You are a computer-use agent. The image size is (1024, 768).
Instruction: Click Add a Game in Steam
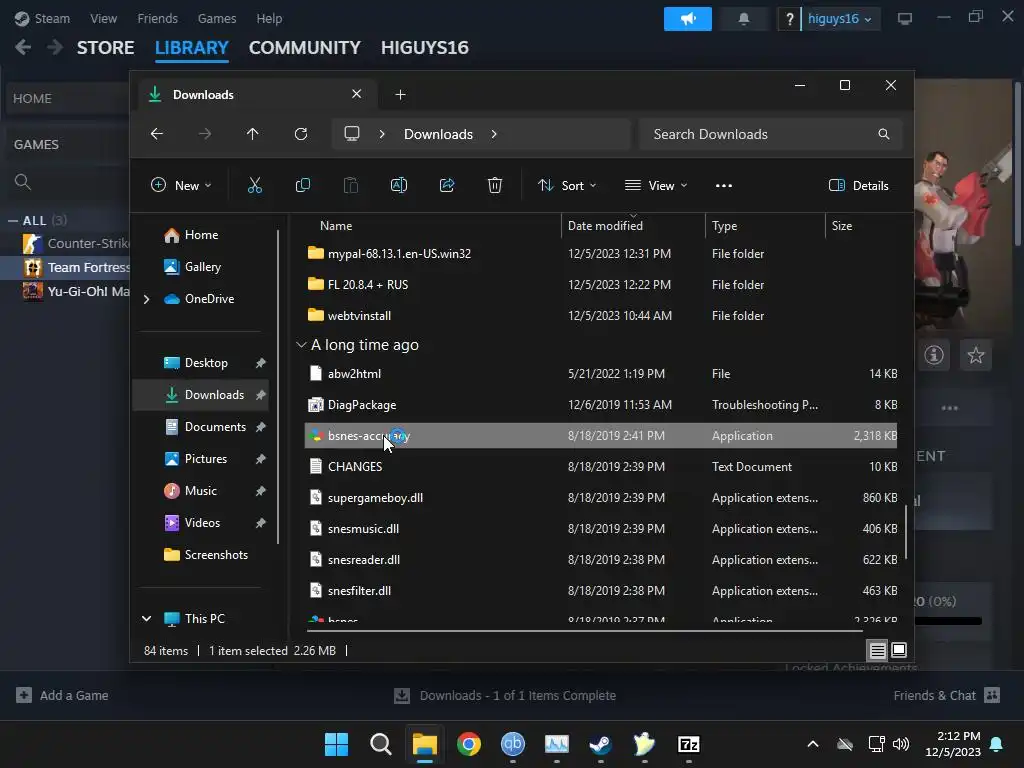pos(63,696)
